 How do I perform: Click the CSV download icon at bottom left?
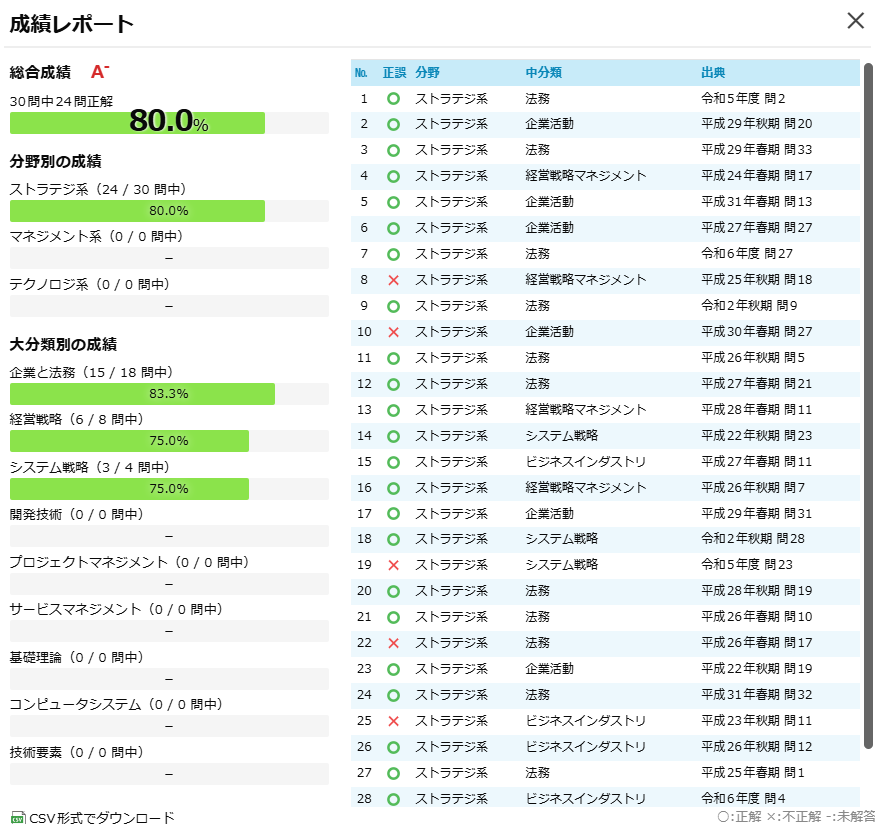click(16, 817)
